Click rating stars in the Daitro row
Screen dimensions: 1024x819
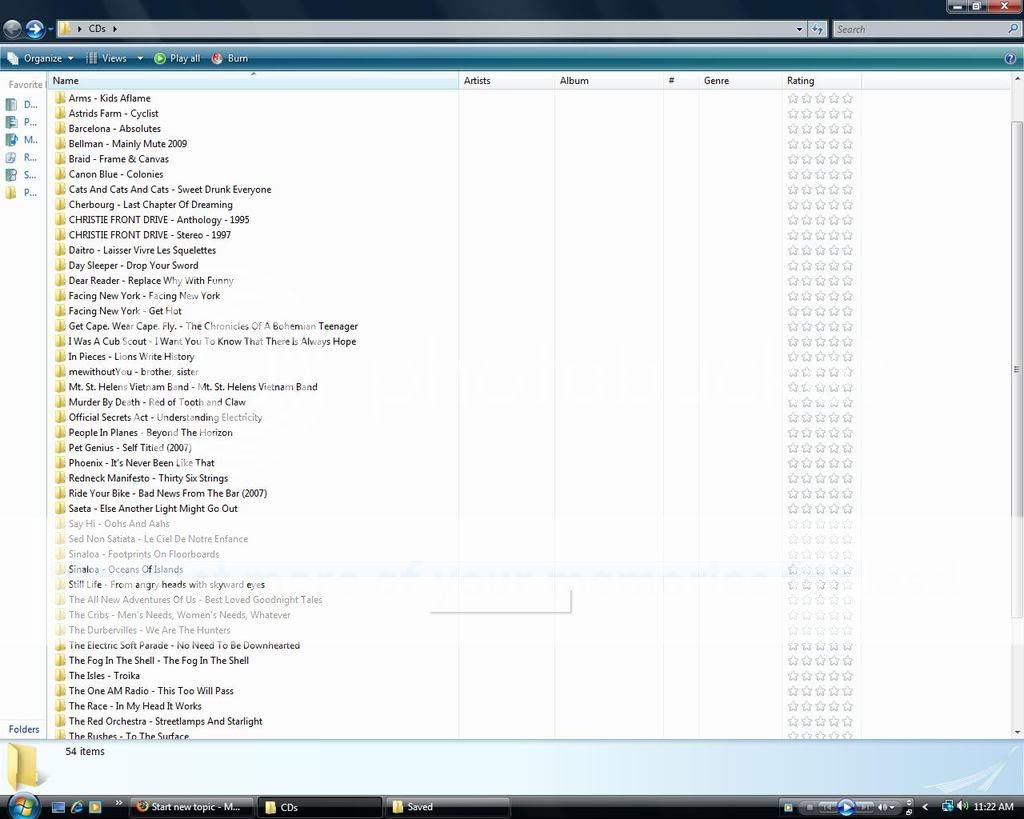(x=820, y=250)
